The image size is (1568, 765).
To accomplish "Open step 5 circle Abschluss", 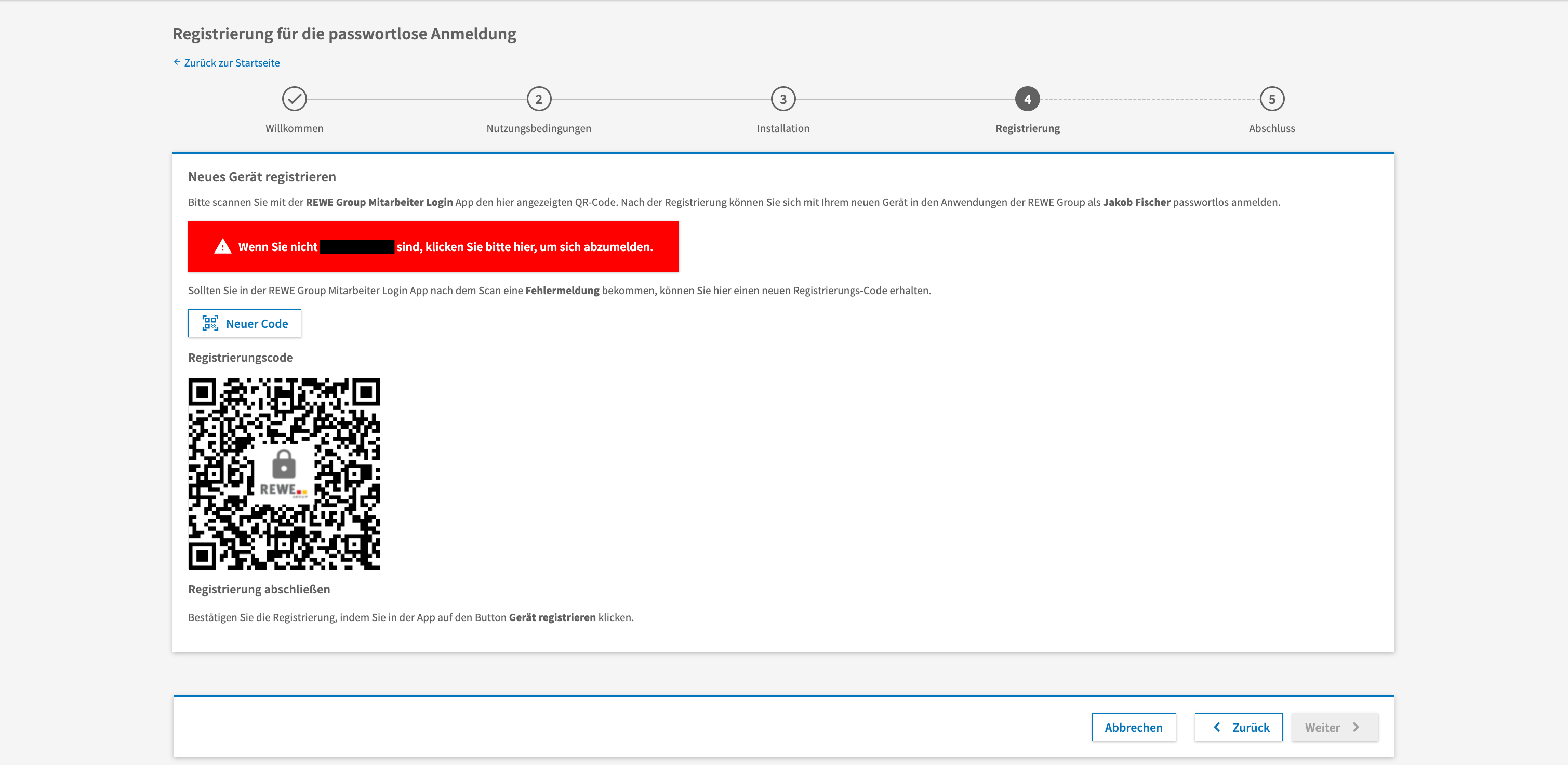I will click(x=1272, y=99).
